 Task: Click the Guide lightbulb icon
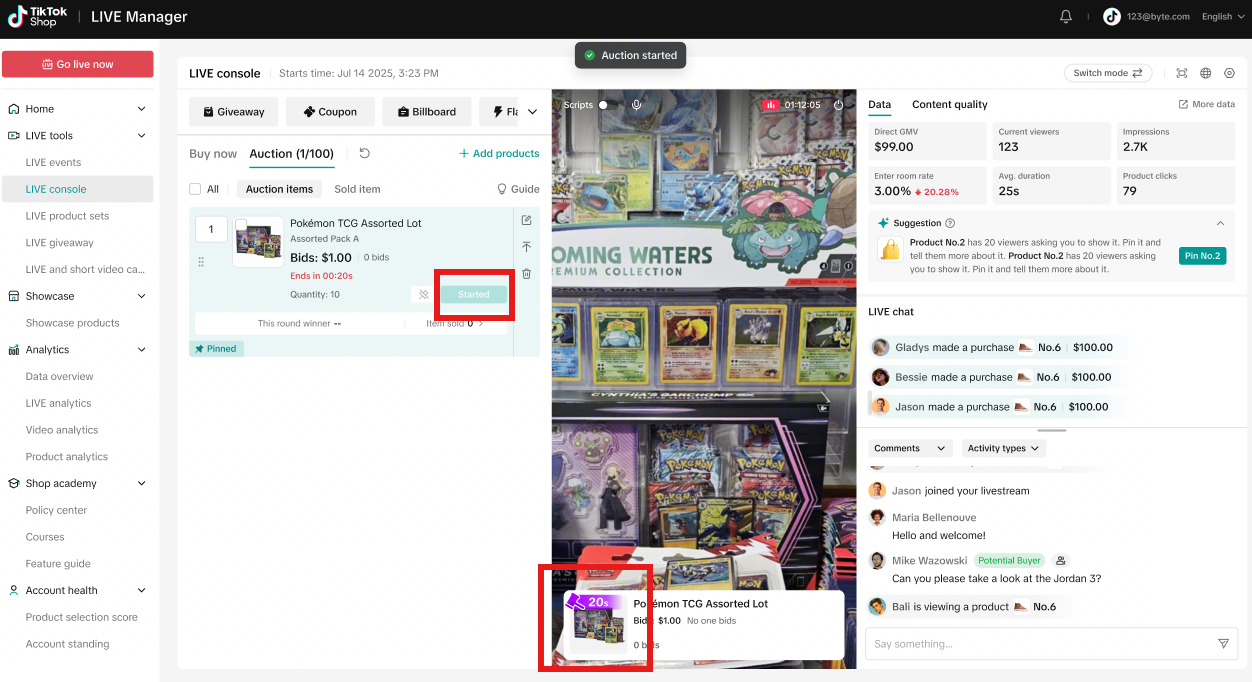502,189
